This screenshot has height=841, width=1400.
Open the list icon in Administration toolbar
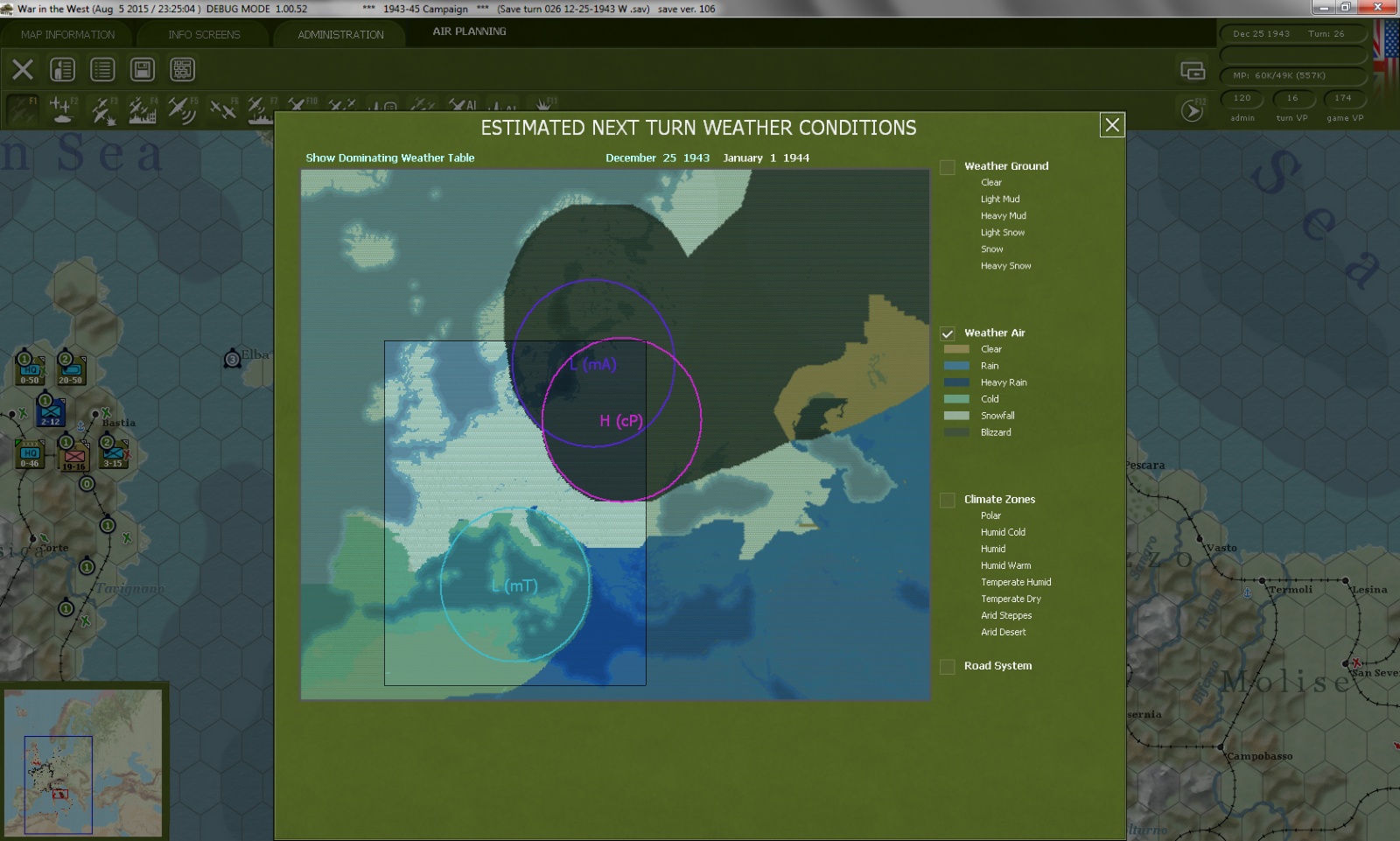[x=102, y=70]
